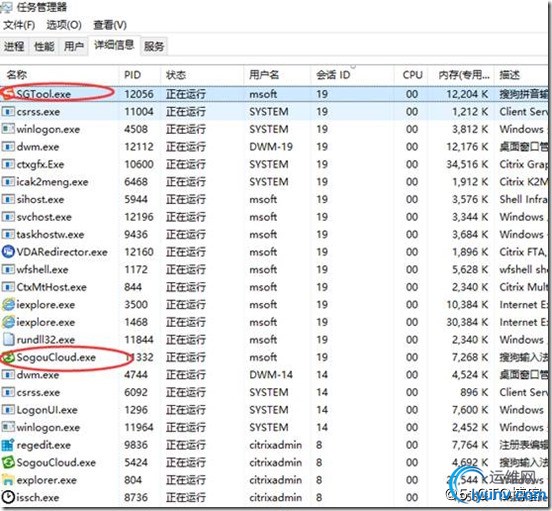Select the issch.exe process name
The width and height of the screenshot is (552, 511).
(x=37, y=498)
